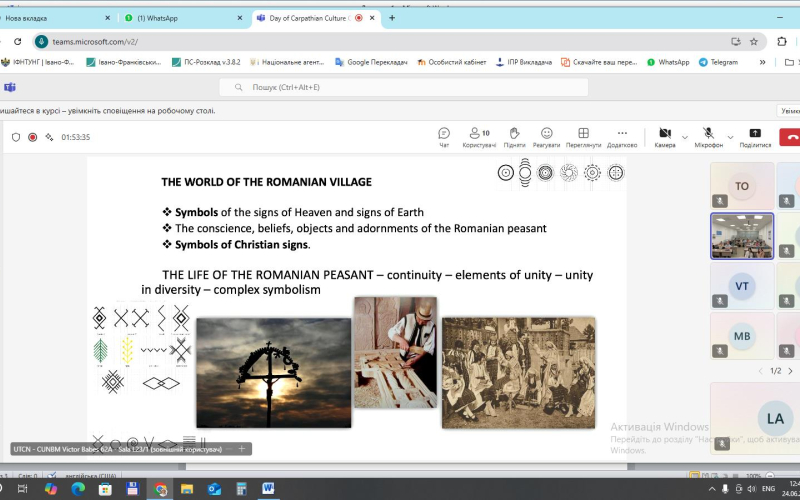Select the MB participant tile
The height and width of the screenshot is (500, 800).
[x=742, y=336]
